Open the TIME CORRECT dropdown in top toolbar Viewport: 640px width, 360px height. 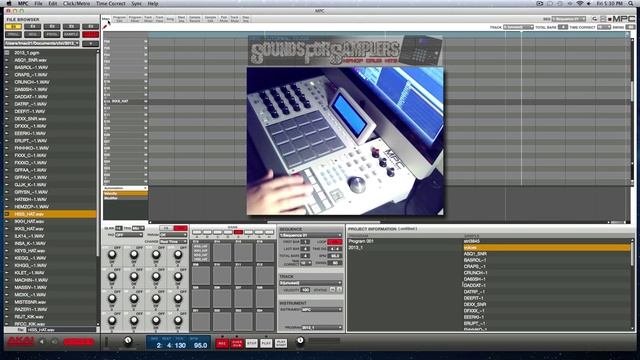click(x=604, y=27)
